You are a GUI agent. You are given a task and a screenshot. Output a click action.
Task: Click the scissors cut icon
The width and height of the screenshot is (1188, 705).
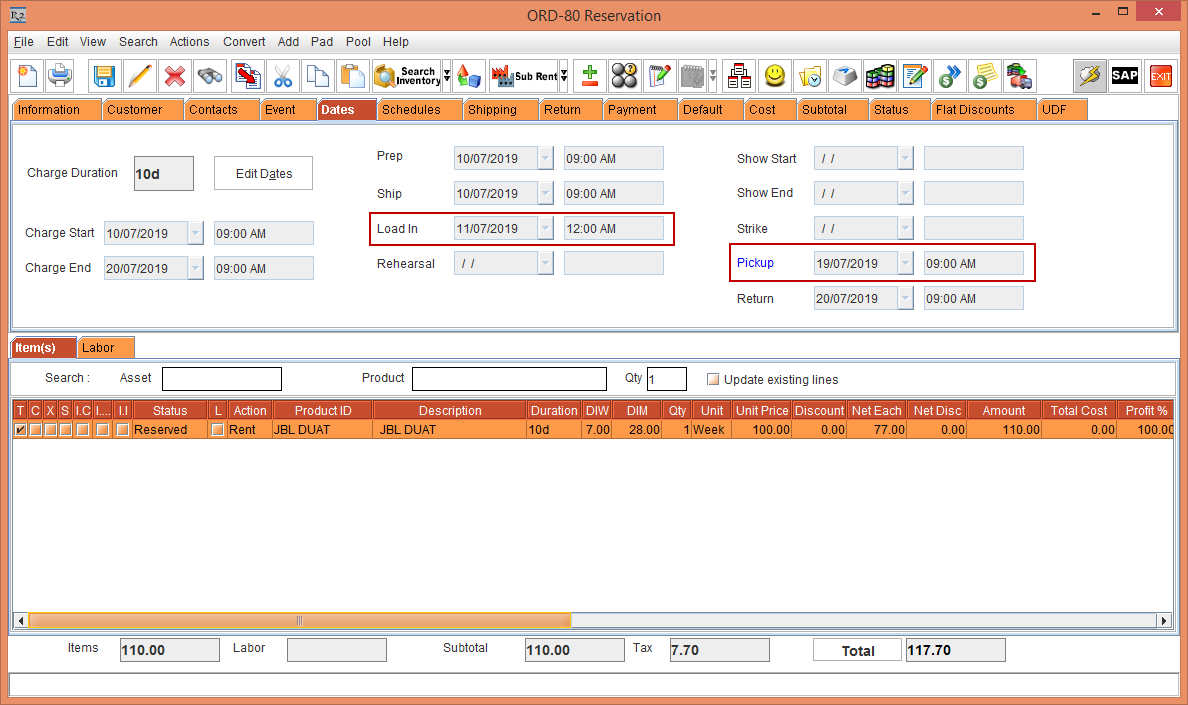(x=283, y=76)
